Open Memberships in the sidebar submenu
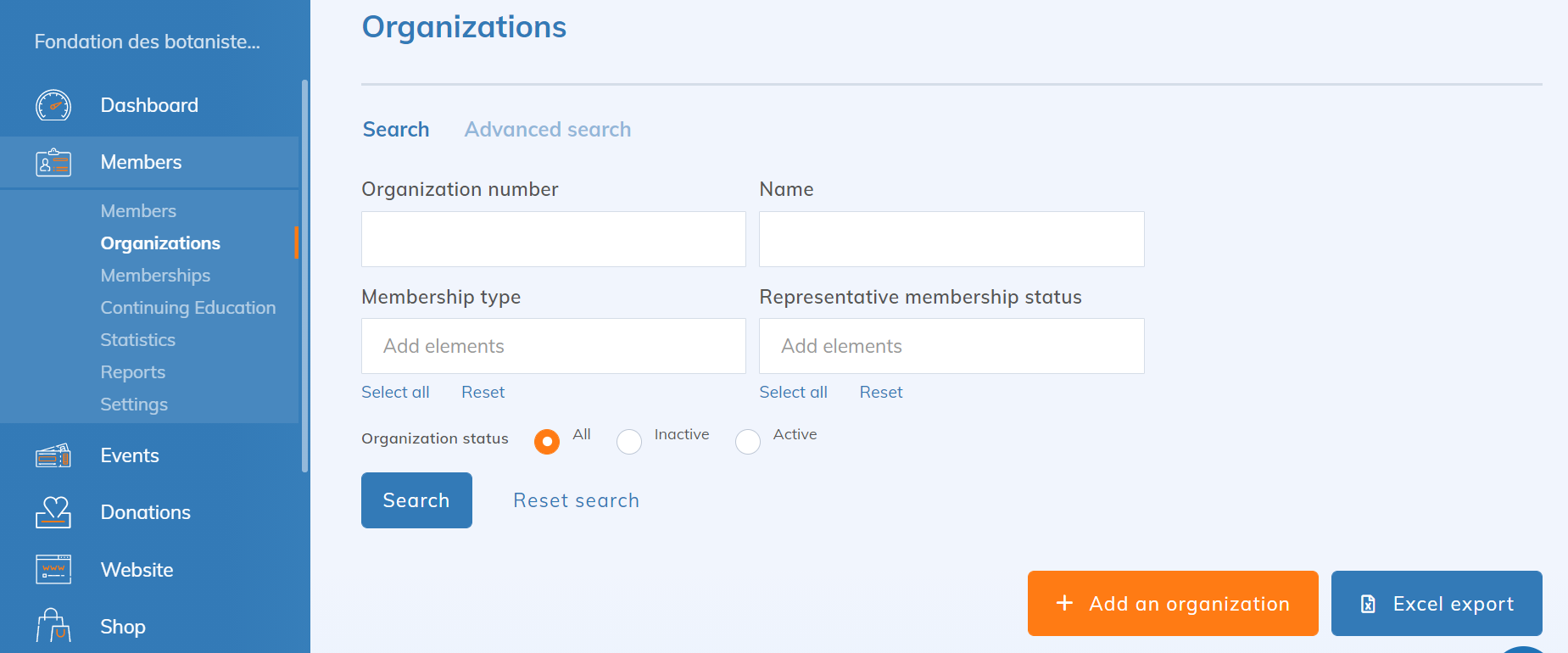Image resolution: width=1568 pixels, height=653 pixels. (x=155, y=276)
